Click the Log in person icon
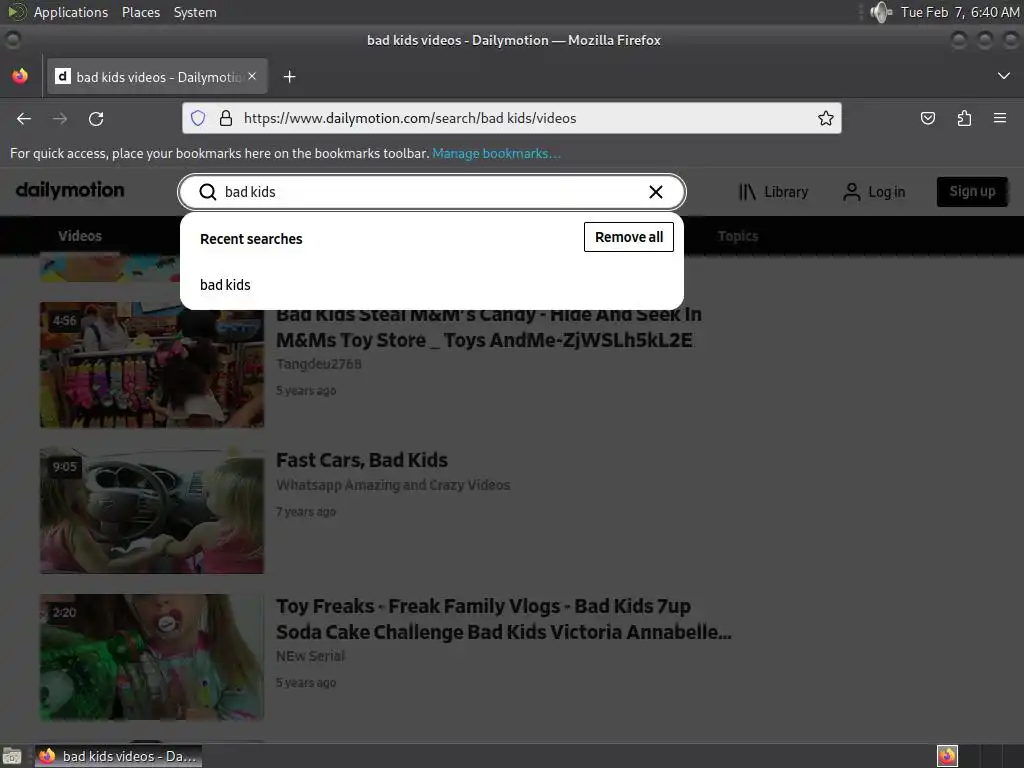 (x=852, y=191)
